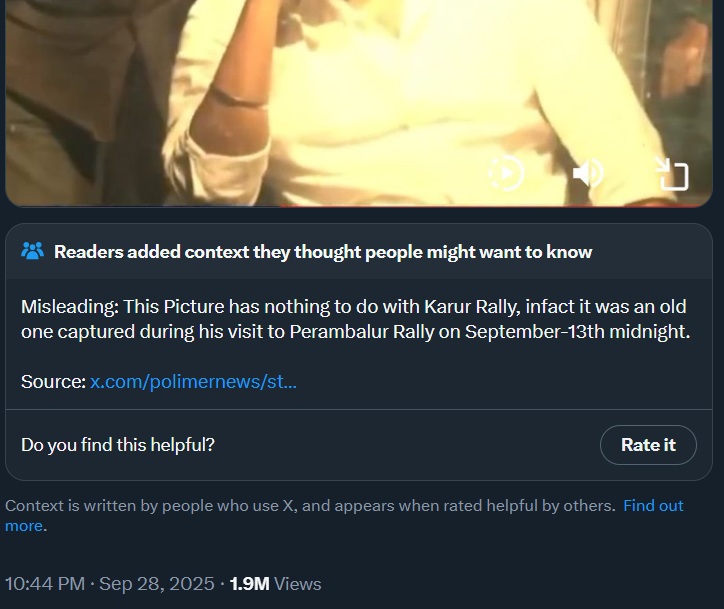The height and width of the screenshot is (609, 724).
Task: Click the video thumbnail area
Action: (x=300, y=90)
